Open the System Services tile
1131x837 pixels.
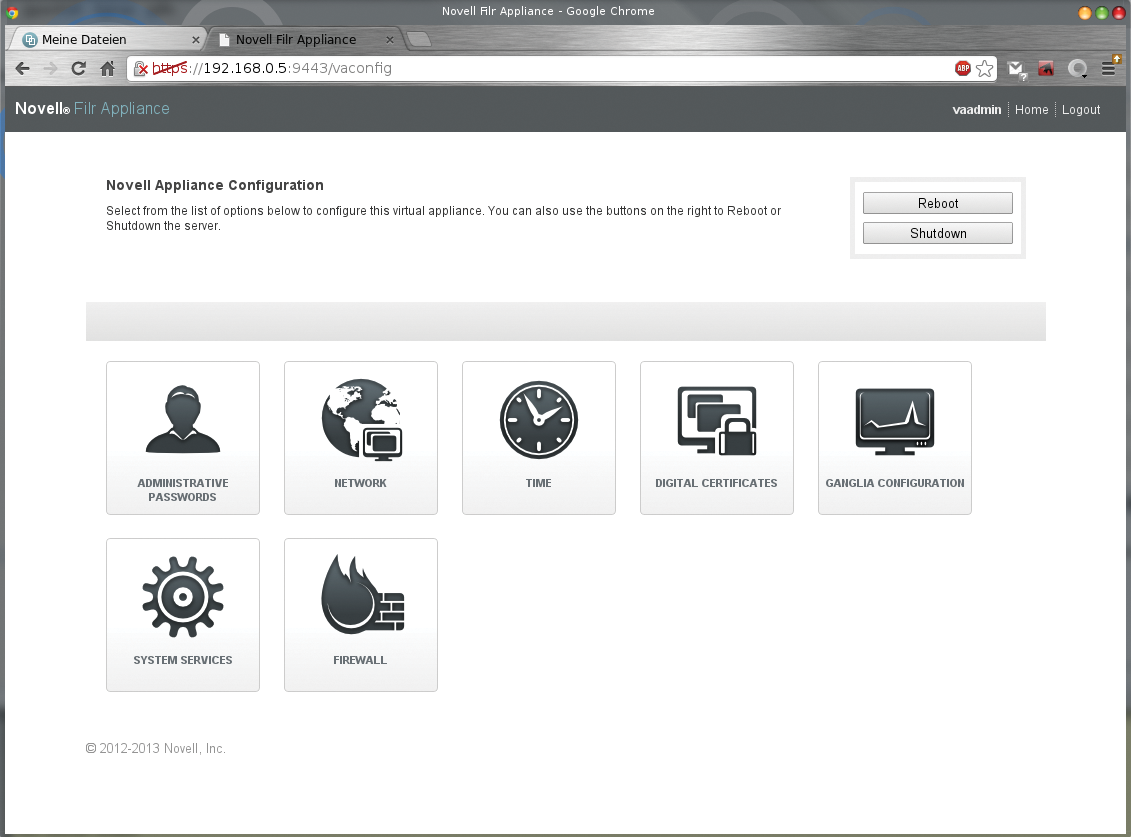tap(182, 615)
